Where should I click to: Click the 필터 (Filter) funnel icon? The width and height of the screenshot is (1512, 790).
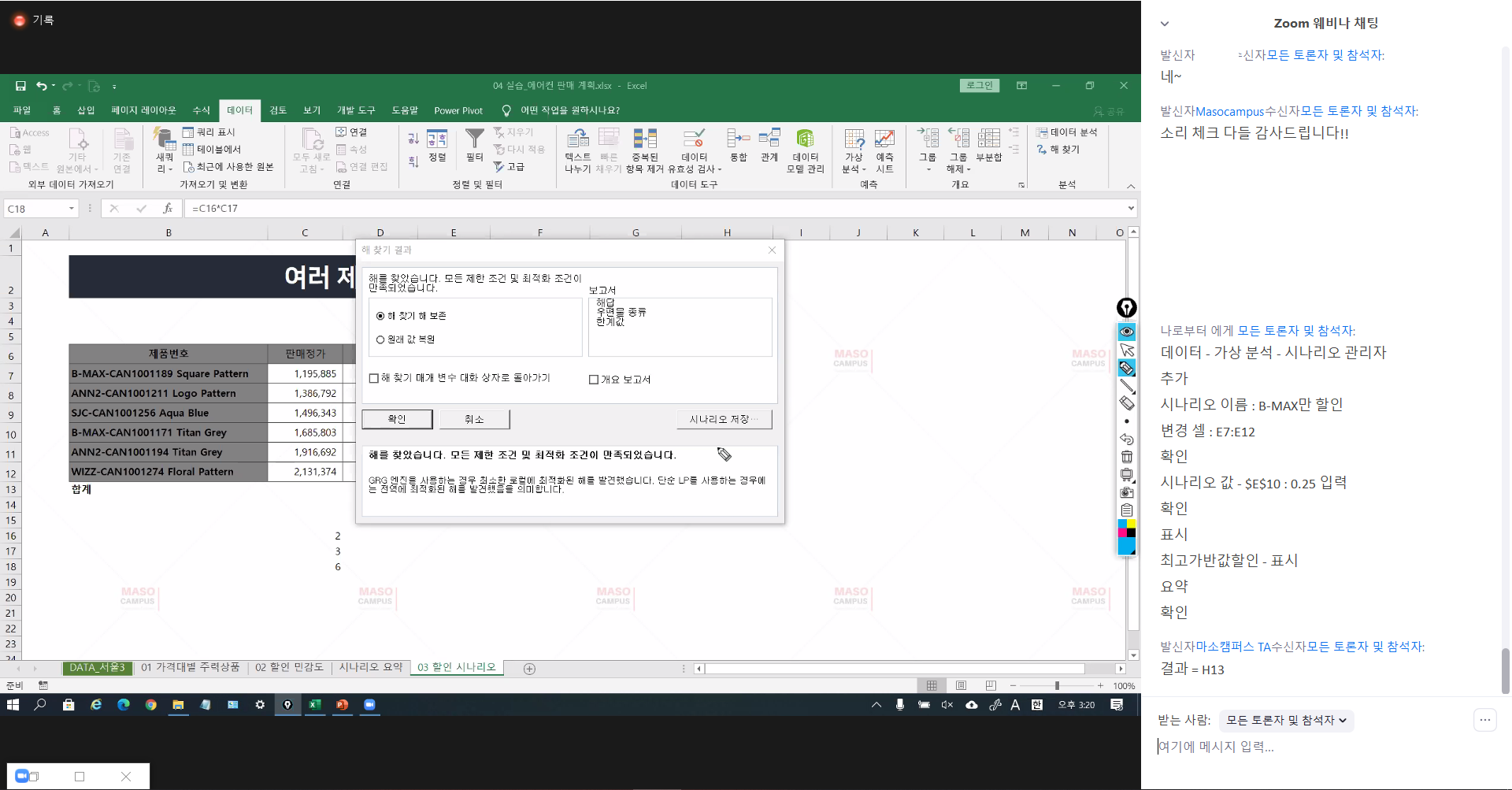tap(474, 140)
